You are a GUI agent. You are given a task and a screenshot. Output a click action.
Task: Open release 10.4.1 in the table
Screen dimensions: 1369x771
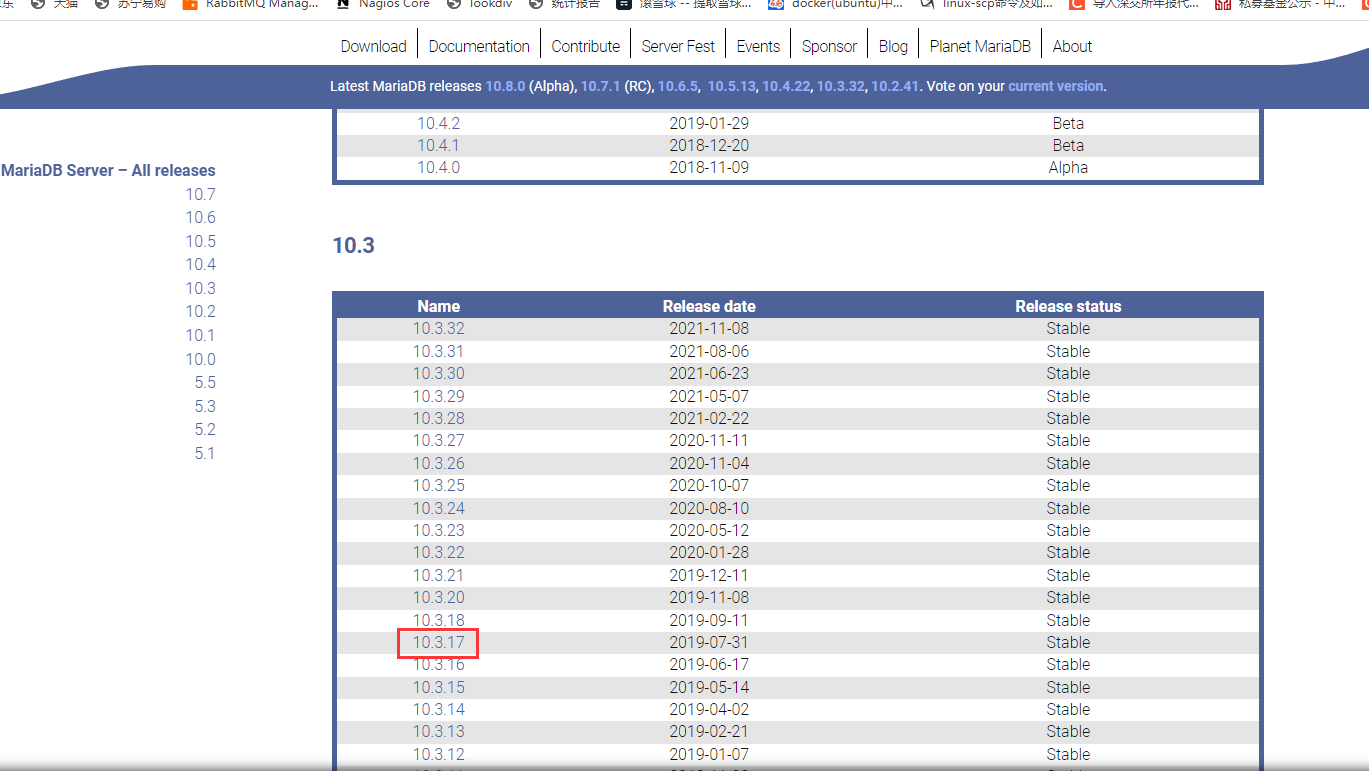[438, 145]
